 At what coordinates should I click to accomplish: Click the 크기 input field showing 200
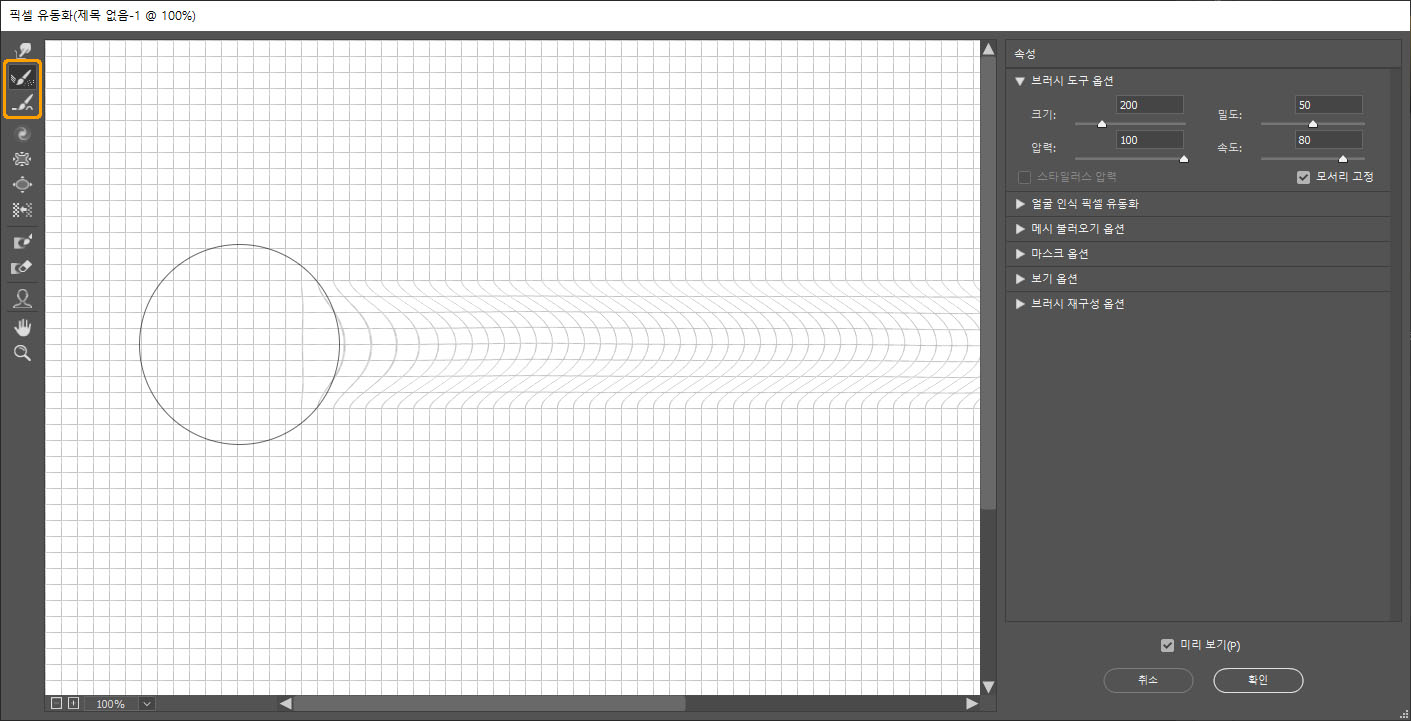pos(1149,105)
